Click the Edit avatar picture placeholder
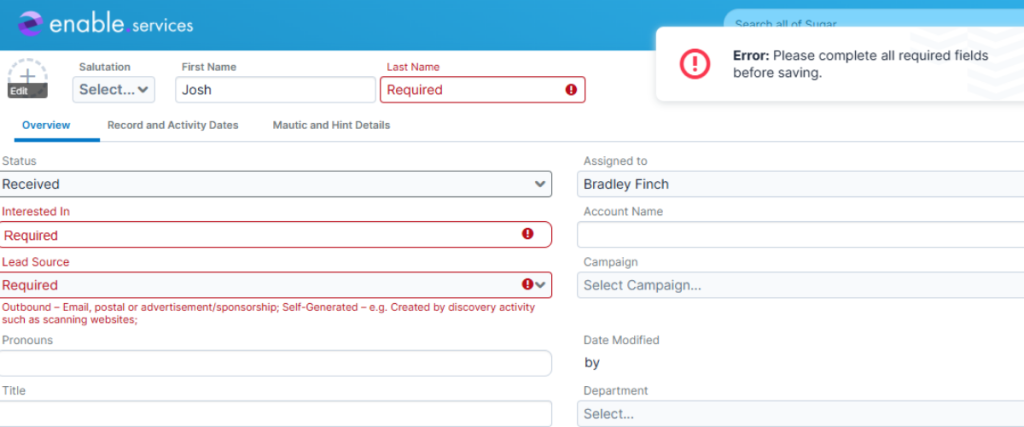The width and height of the screenshot is (1024, 427). [27, 79]
